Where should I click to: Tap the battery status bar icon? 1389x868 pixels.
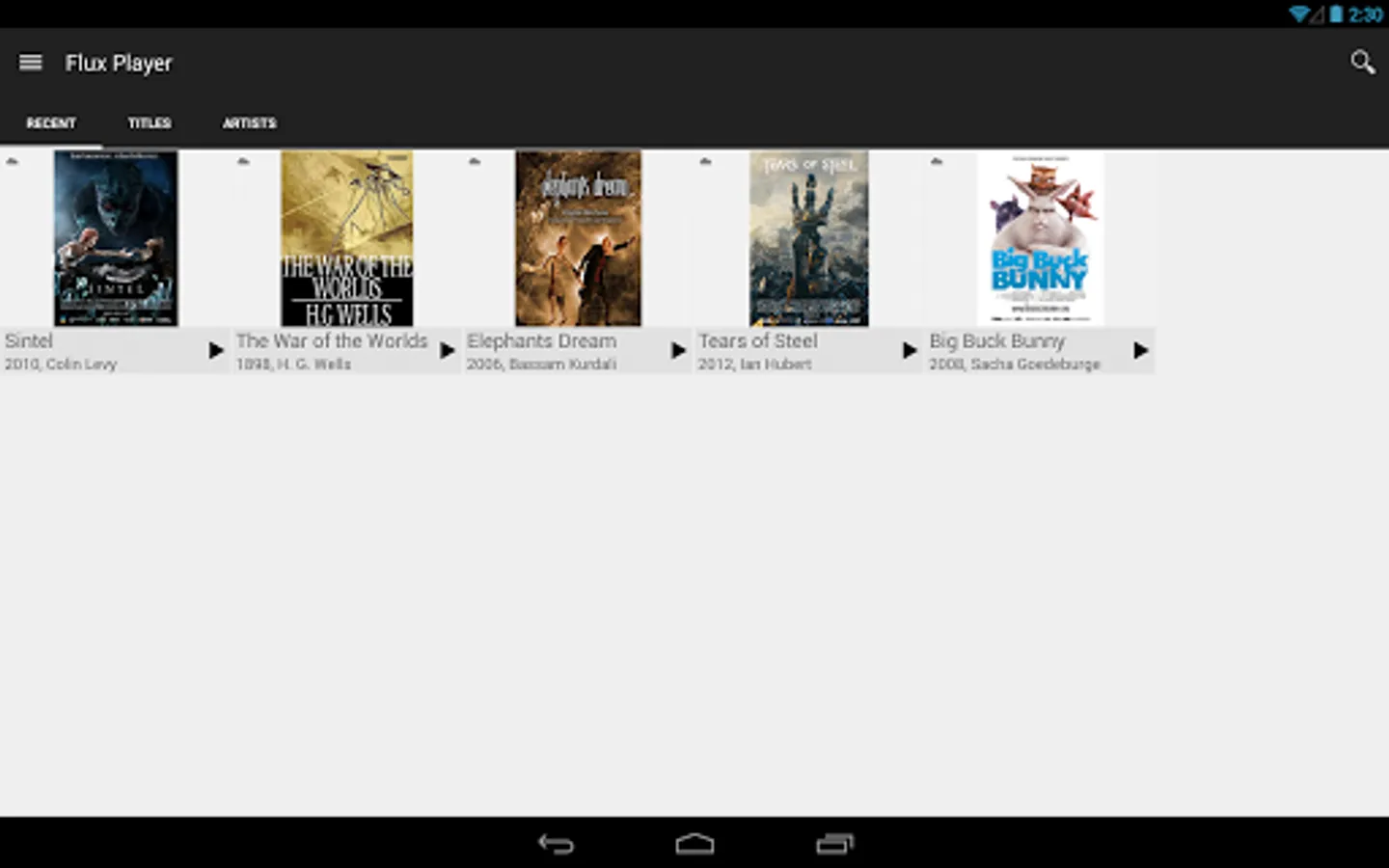pos(1336,14)
